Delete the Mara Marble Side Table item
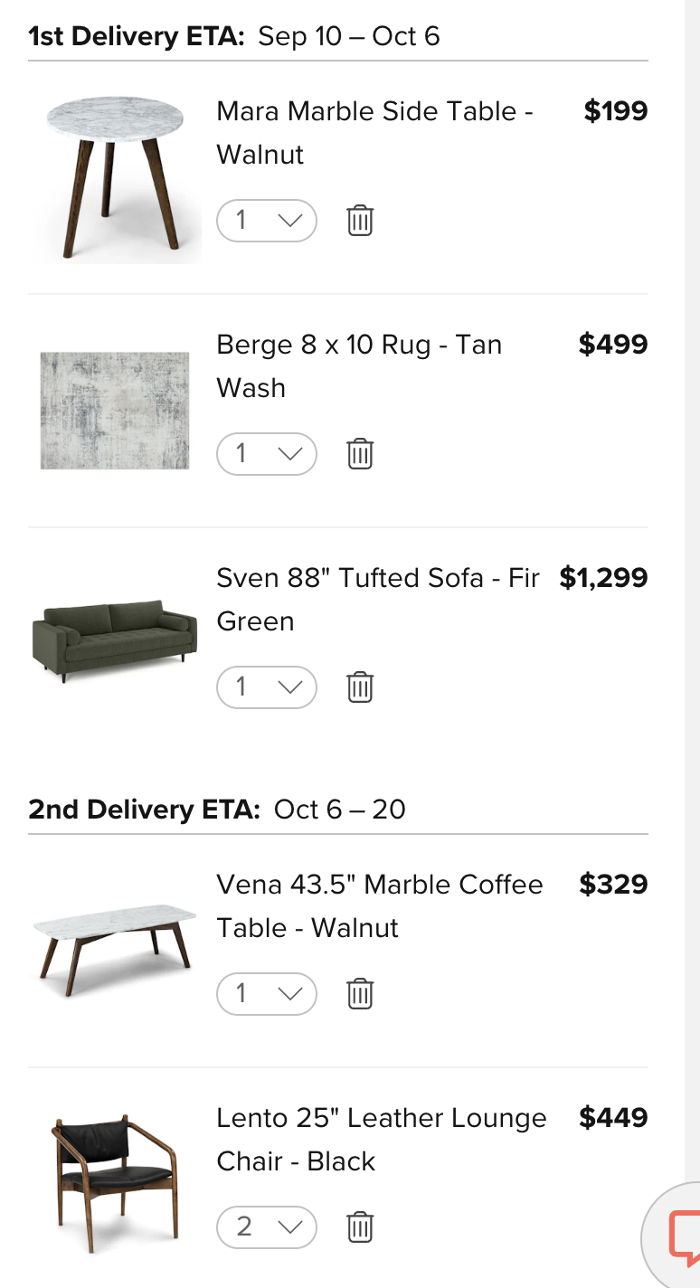This screenshot has height=1288, width=700. coord(360,220)
